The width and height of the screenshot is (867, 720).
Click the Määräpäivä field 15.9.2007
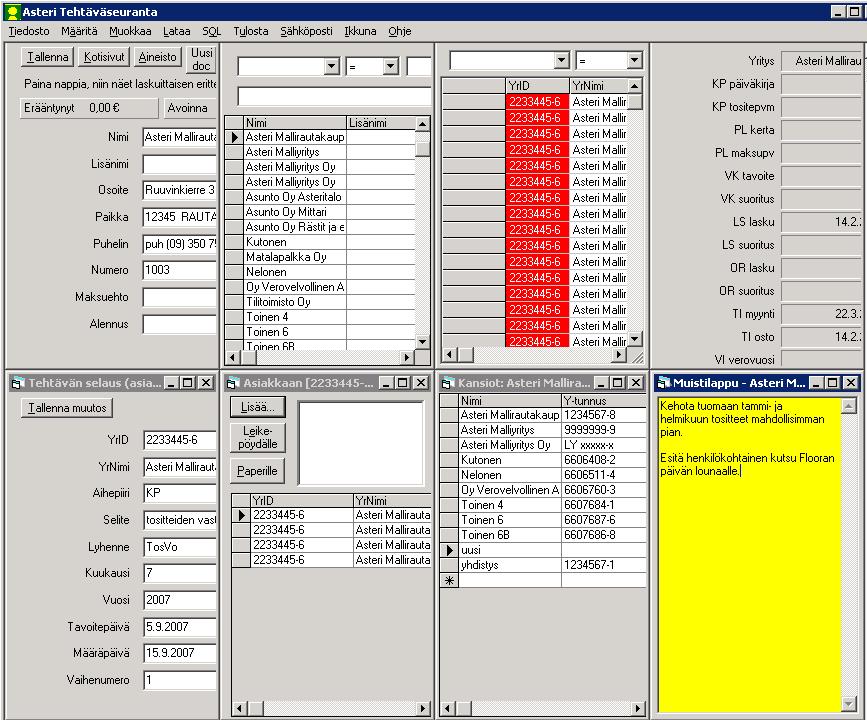(x=180, y=653)
